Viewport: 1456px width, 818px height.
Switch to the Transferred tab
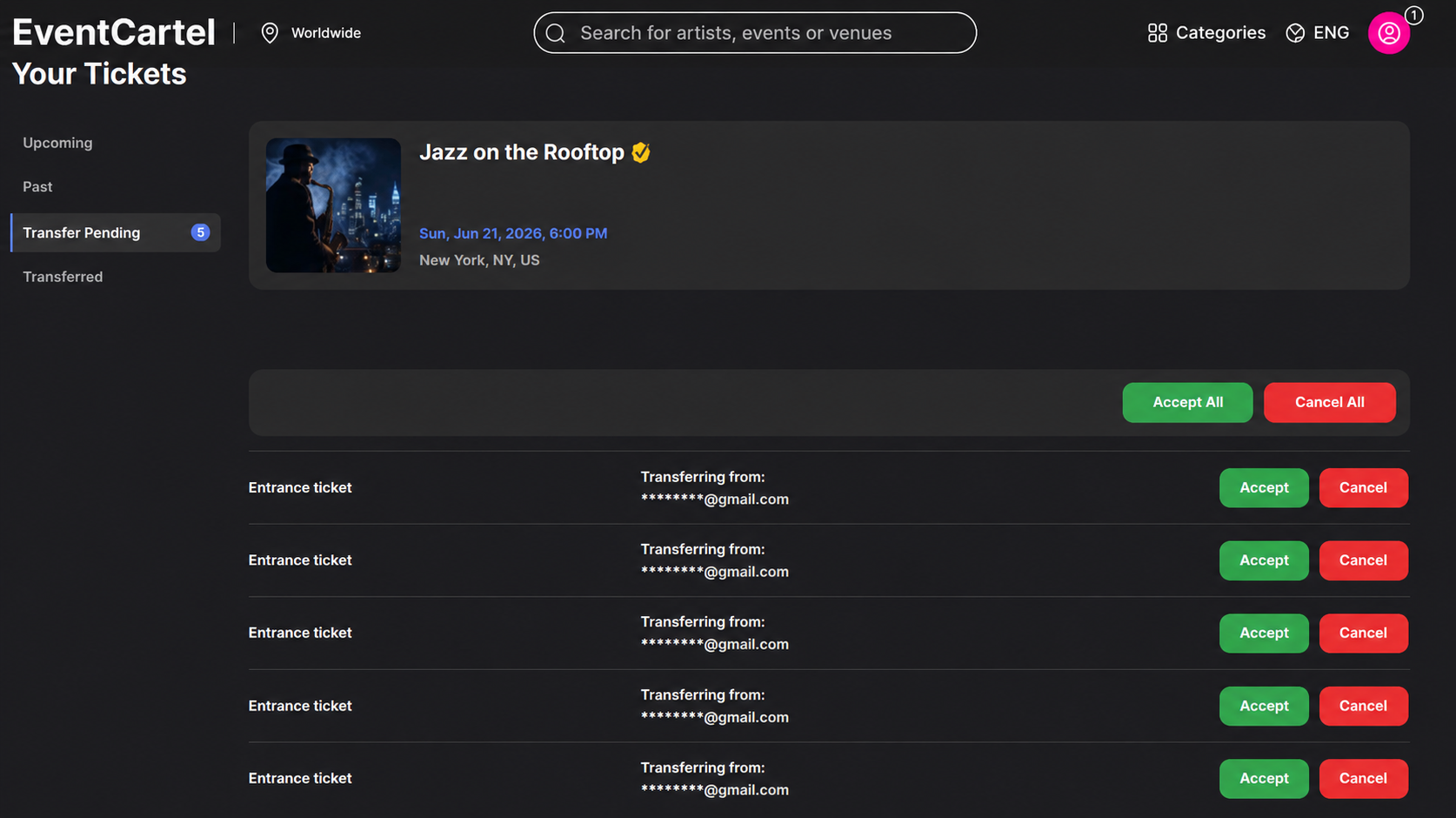click(63, 277)
